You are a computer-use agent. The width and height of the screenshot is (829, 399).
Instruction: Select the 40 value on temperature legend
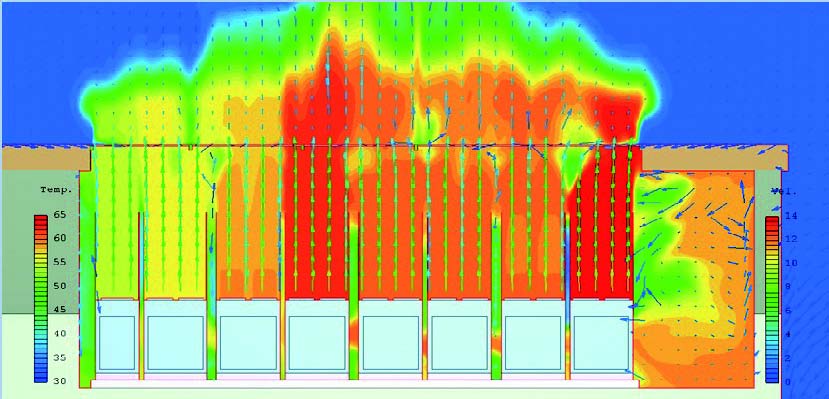pyautogui.click(x=60, y=333)
